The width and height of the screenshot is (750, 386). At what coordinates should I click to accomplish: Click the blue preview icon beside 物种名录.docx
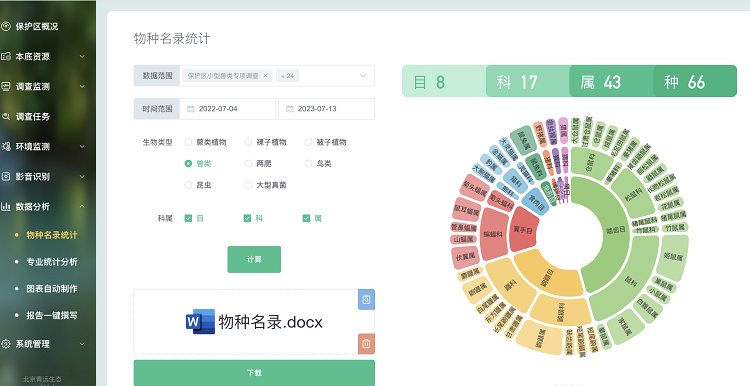point(366,299)
